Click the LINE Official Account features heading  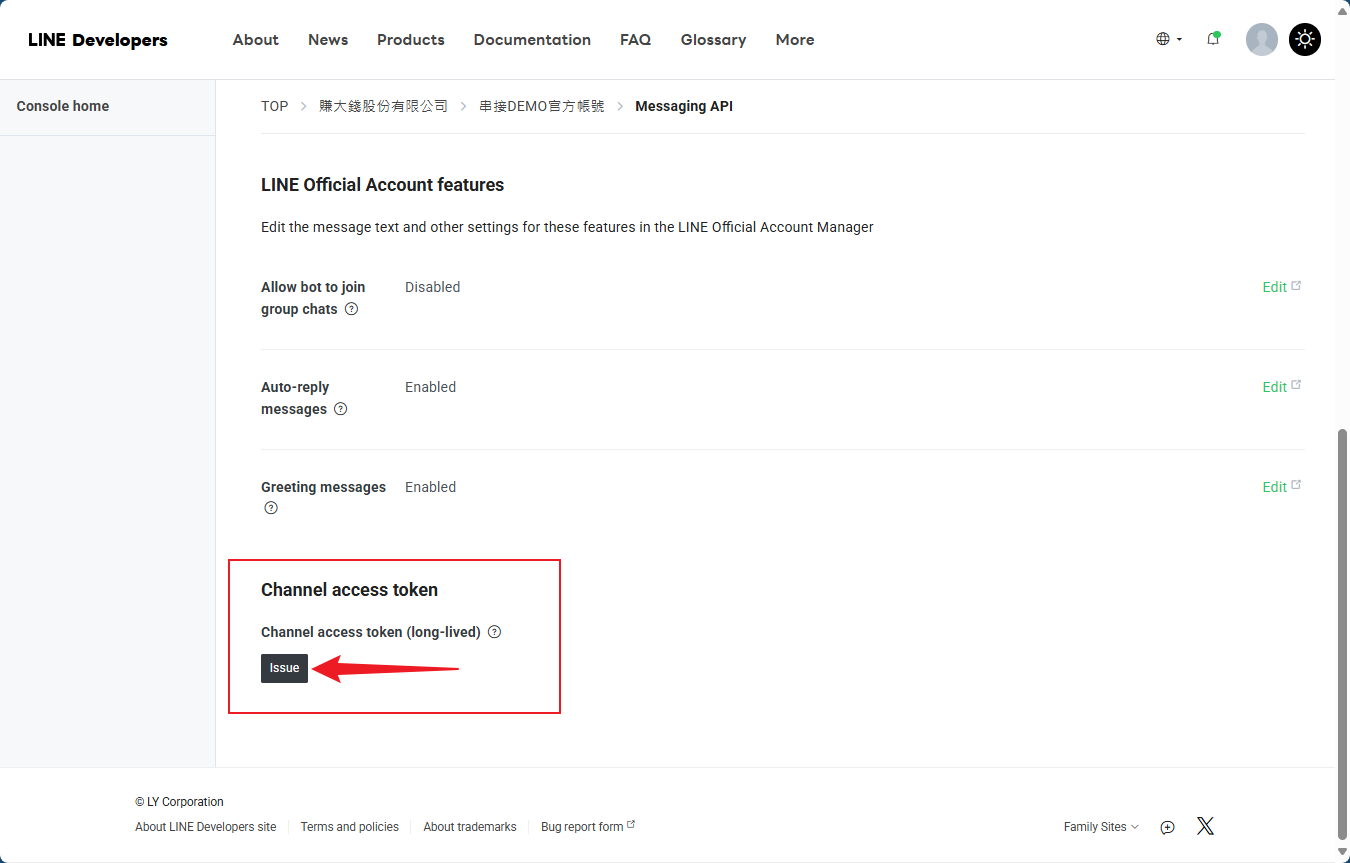click(x=382, y=185)
